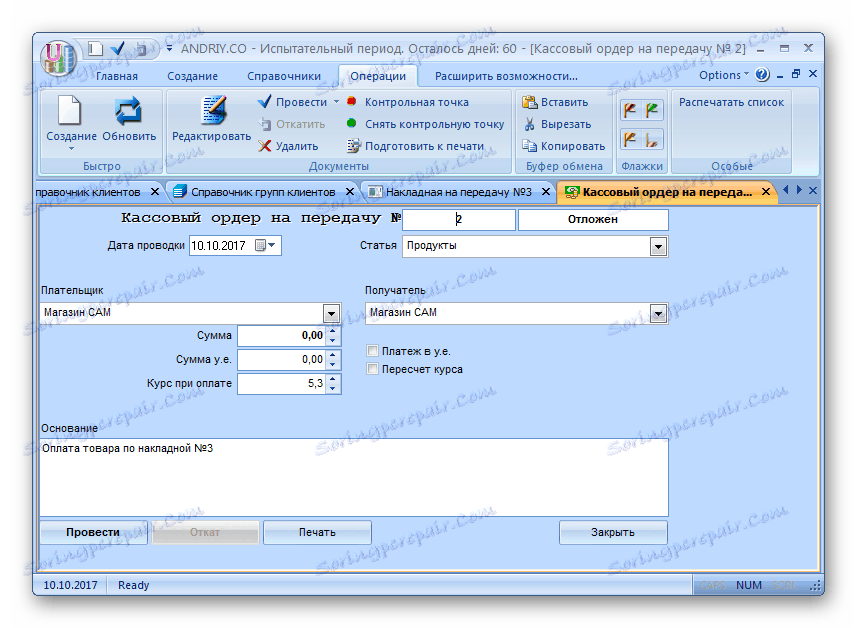Open the help question mark icon
The height and width of the screenshot is (628, 857).
pos(762,74)
